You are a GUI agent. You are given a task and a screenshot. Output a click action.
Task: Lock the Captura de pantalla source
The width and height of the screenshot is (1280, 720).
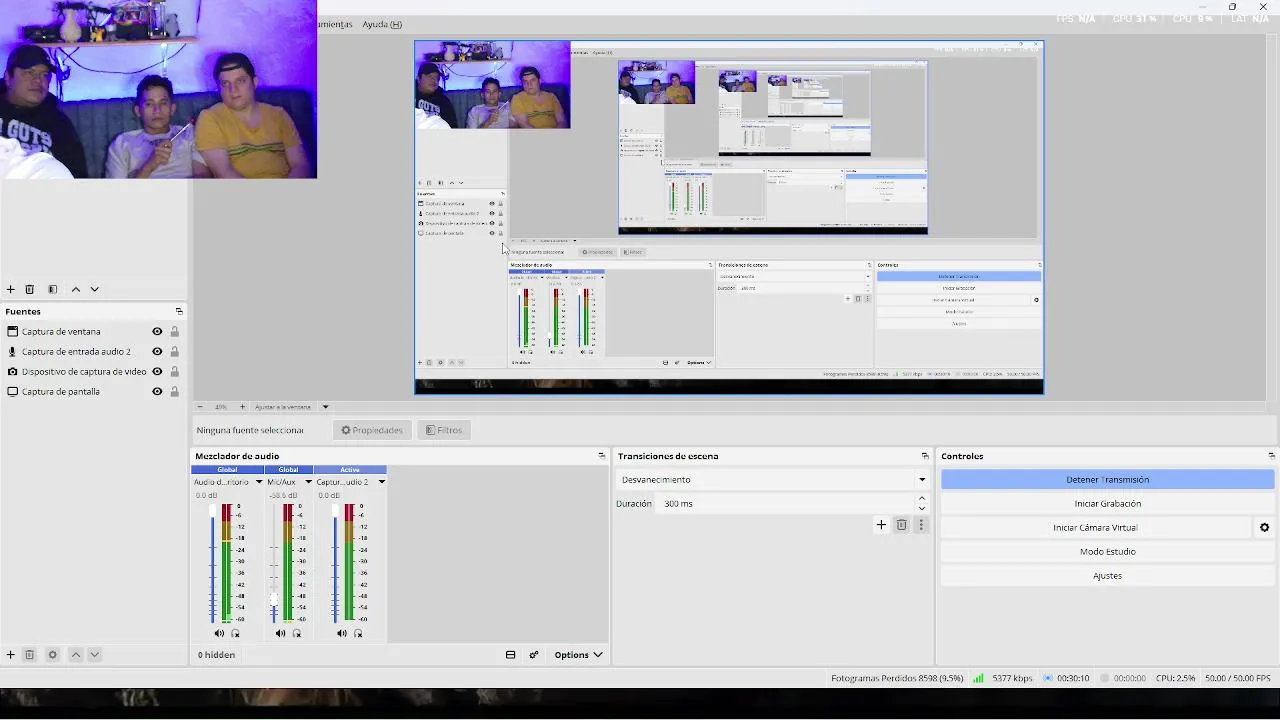pos(175,391)
